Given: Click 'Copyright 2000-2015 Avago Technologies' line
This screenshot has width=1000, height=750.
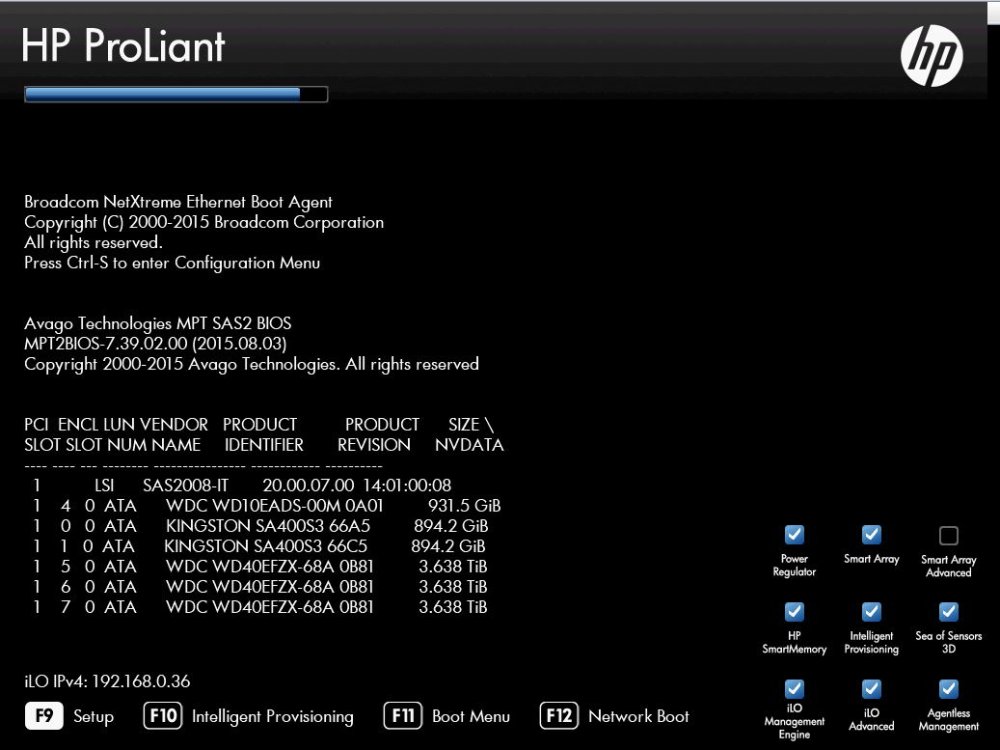Looking at the screenshot, I should (251, 364).
